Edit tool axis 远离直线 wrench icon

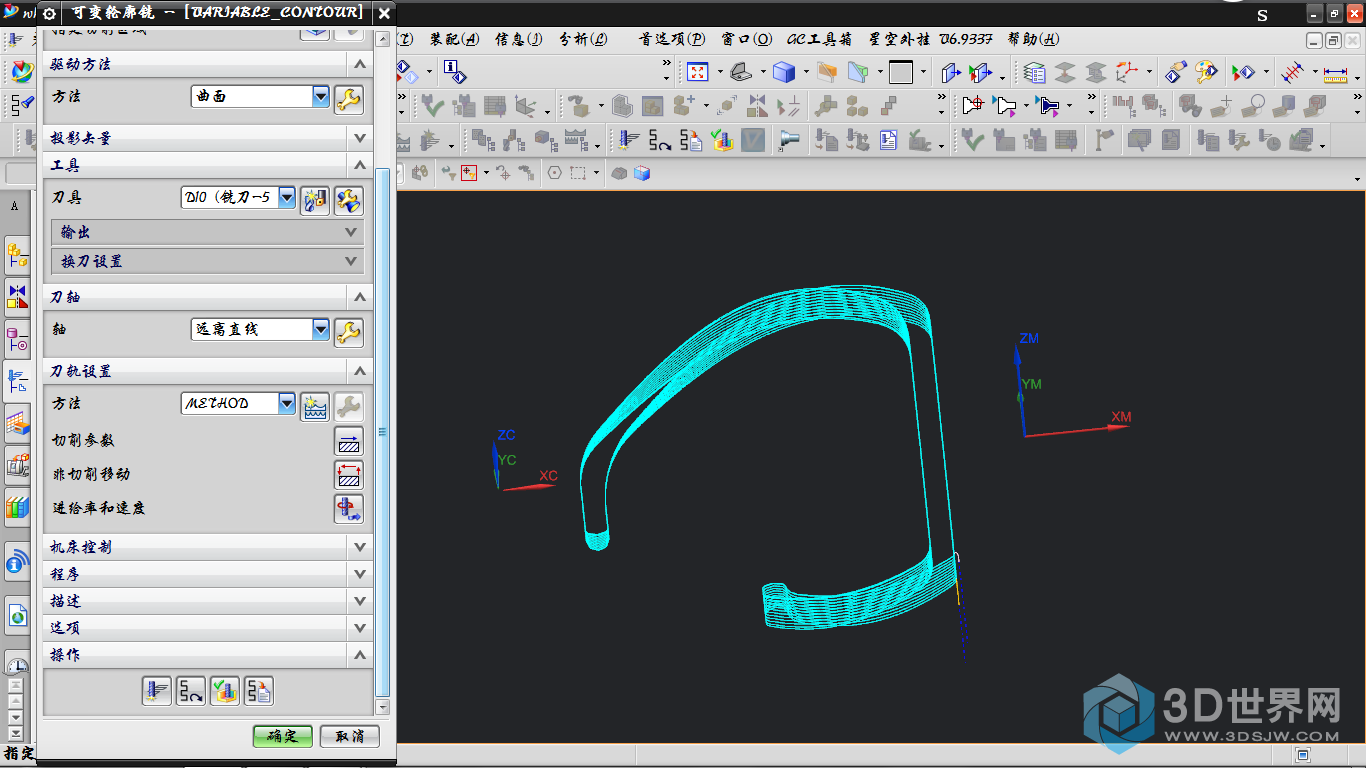(x=348, y=332)
